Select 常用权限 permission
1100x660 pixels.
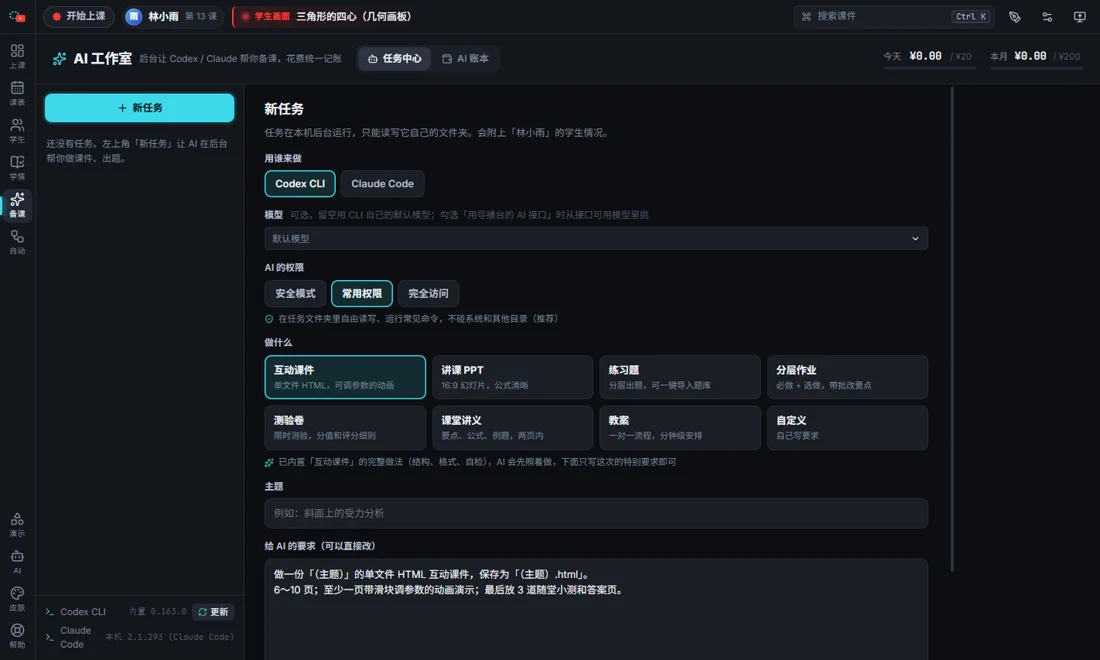[x=361, y=293]
